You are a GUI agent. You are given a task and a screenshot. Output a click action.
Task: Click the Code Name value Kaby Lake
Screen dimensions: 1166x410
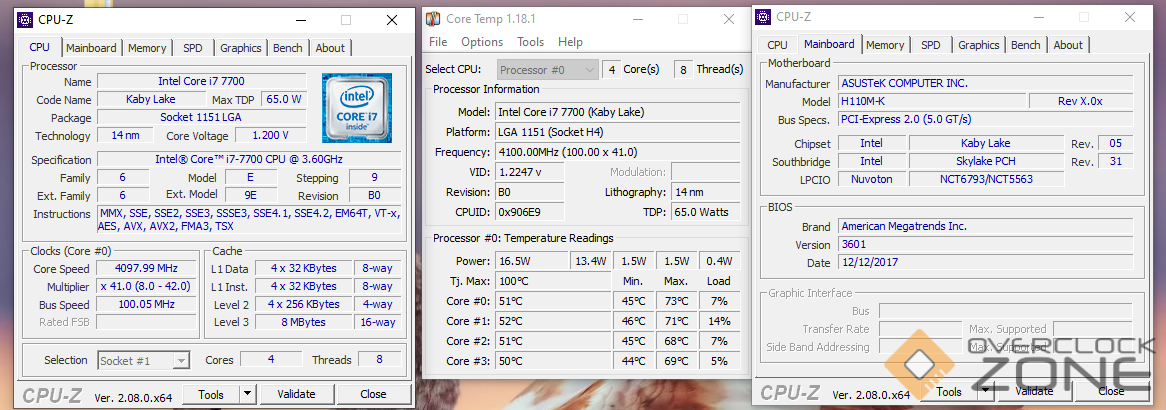[x=151, y=99]
